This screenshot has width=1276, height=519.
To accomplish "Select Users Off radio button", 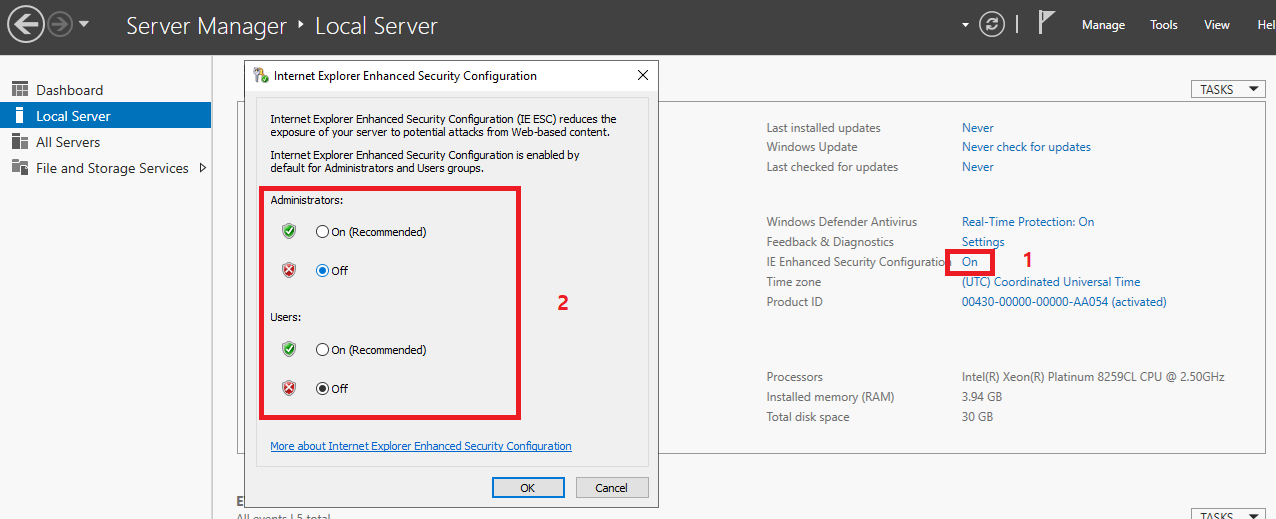I will pos(322,388).
